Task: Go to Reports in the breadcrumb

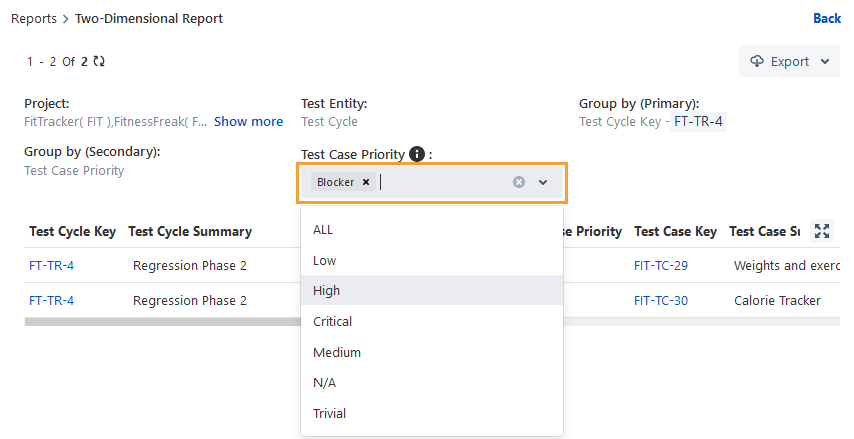Action: 33,18
